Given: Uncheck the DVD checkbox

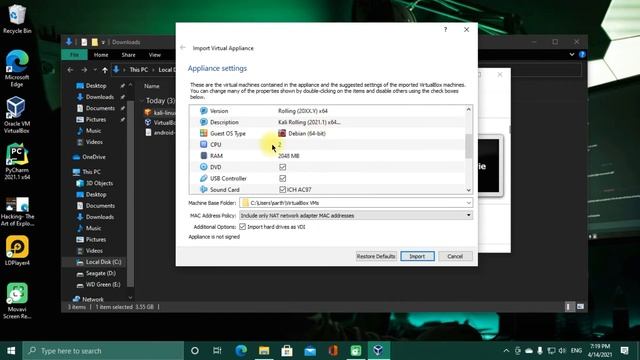Looking at the screenshot, I should click(282, 167).
